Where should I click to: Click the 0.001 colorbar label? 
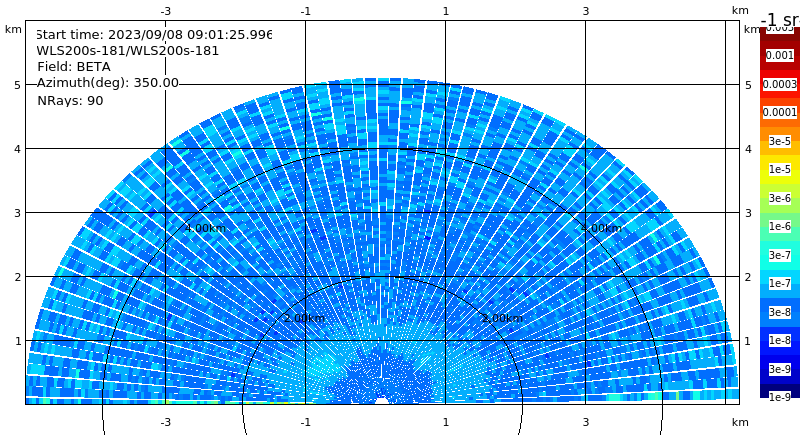(780, 55)
